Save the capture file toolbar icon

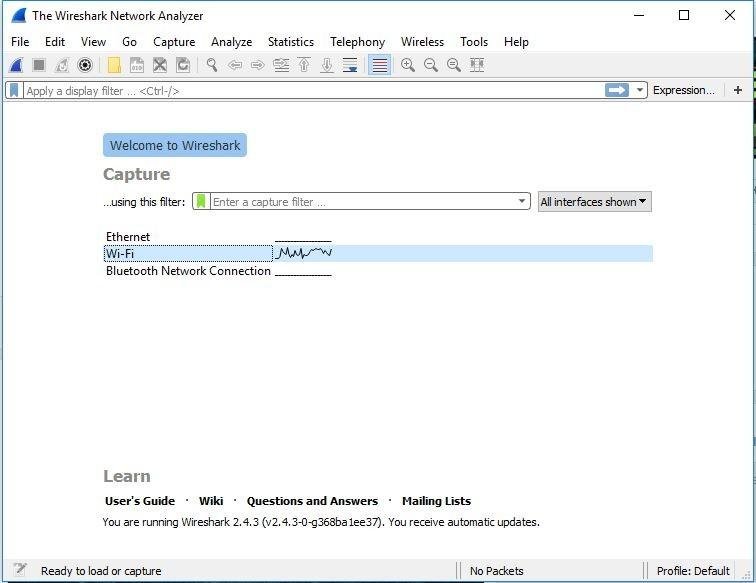[x=137, y=65]
